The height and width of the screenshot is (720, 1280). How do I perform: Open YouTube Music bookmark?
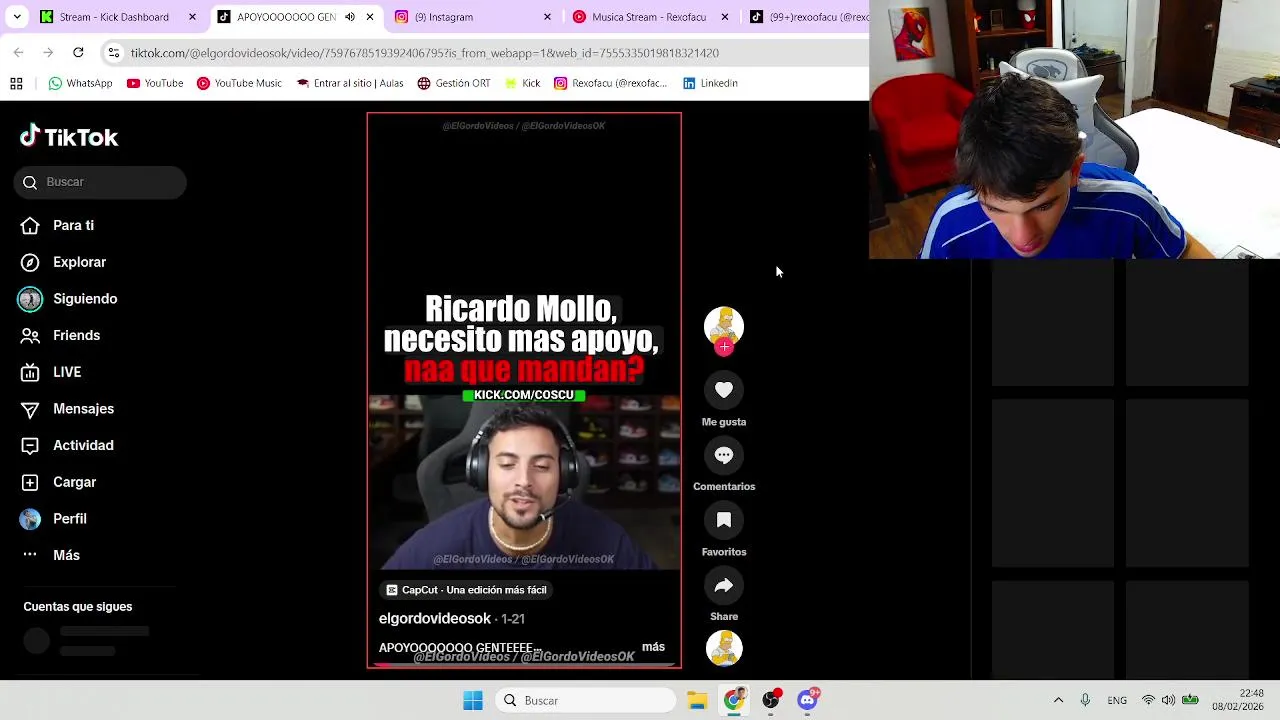coord(239,84)
